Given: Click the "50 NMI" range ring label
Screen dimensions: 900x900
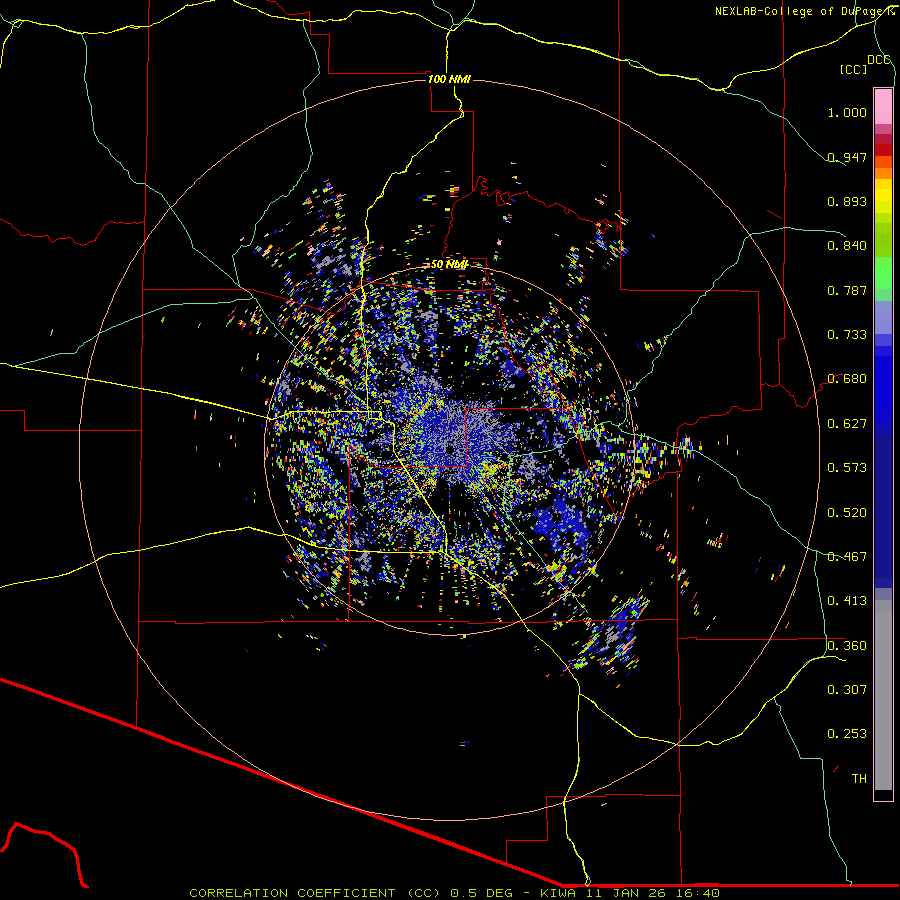Looking at the screenshot, I should pos(449,265).
